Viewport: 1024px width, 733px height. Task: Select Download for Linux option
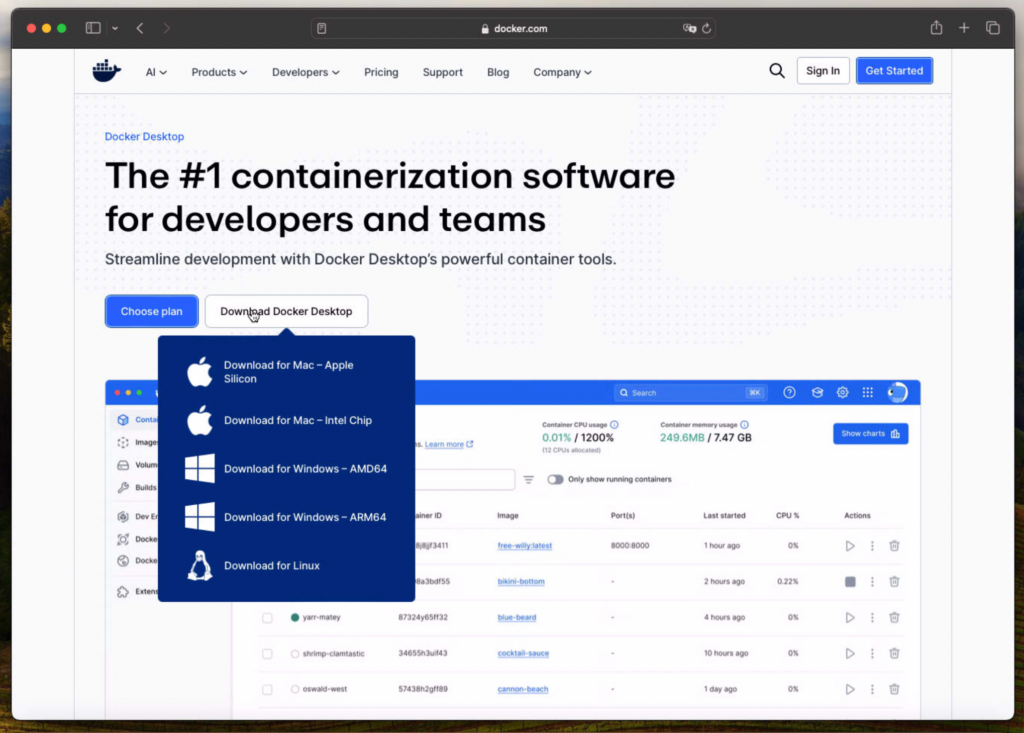pos(271,566)
